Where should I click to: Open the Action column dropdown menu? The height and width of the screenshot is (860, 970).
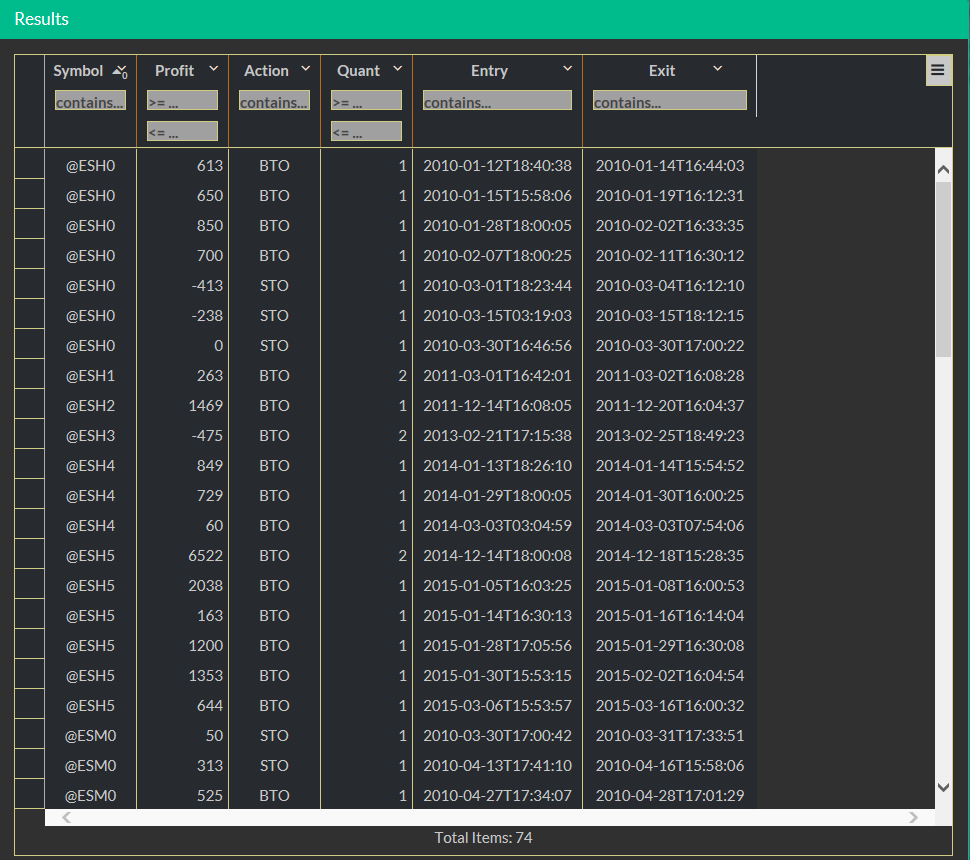click(306, 69)
